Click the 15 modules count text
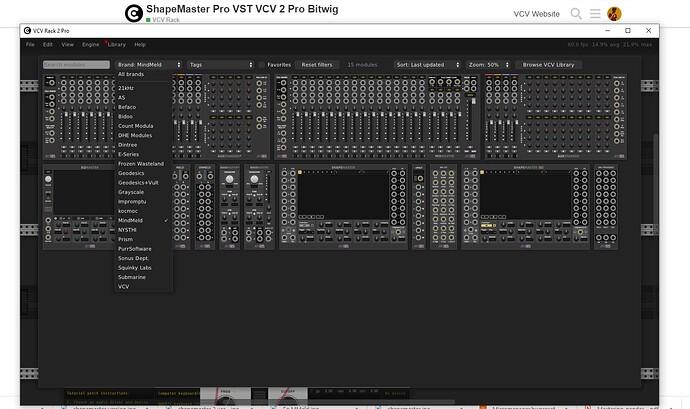 point(362,65)
